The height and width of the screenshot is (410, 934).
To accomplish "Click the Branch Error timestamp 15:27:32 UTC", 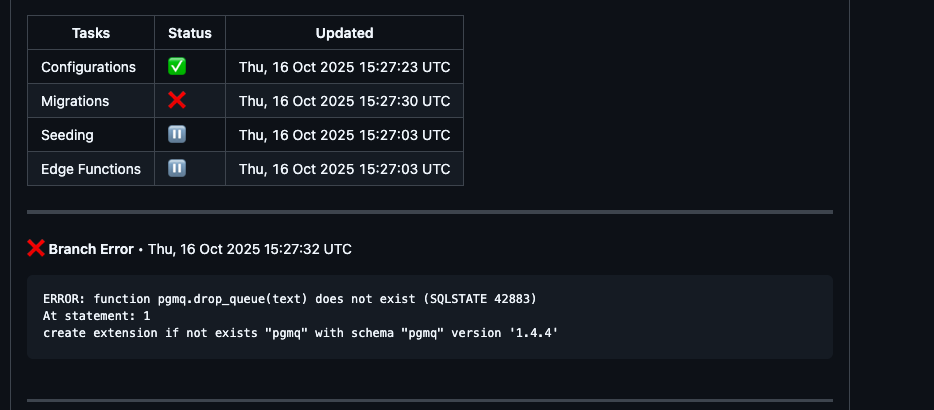I will pos(250,249).
